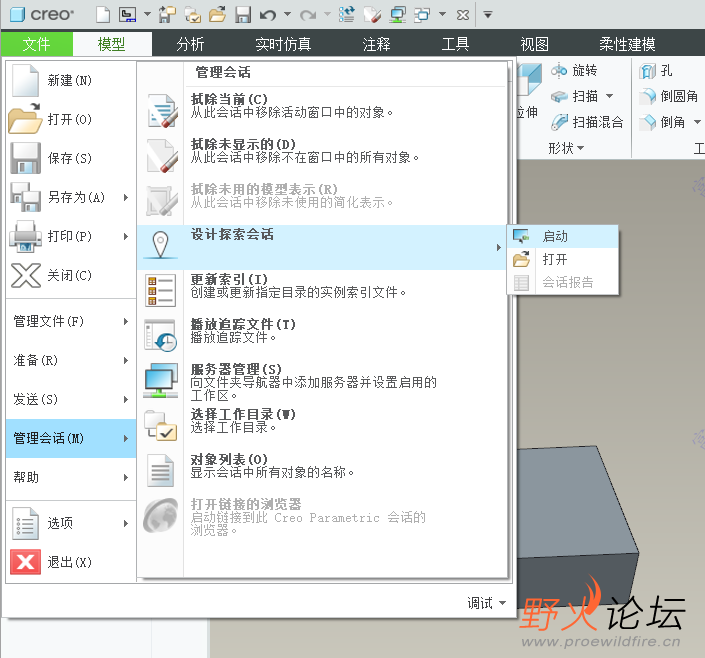The height and width of the screenshot is (658, 705).
Task: Click 选择工作目录(W) option
Action: point(322,426)
